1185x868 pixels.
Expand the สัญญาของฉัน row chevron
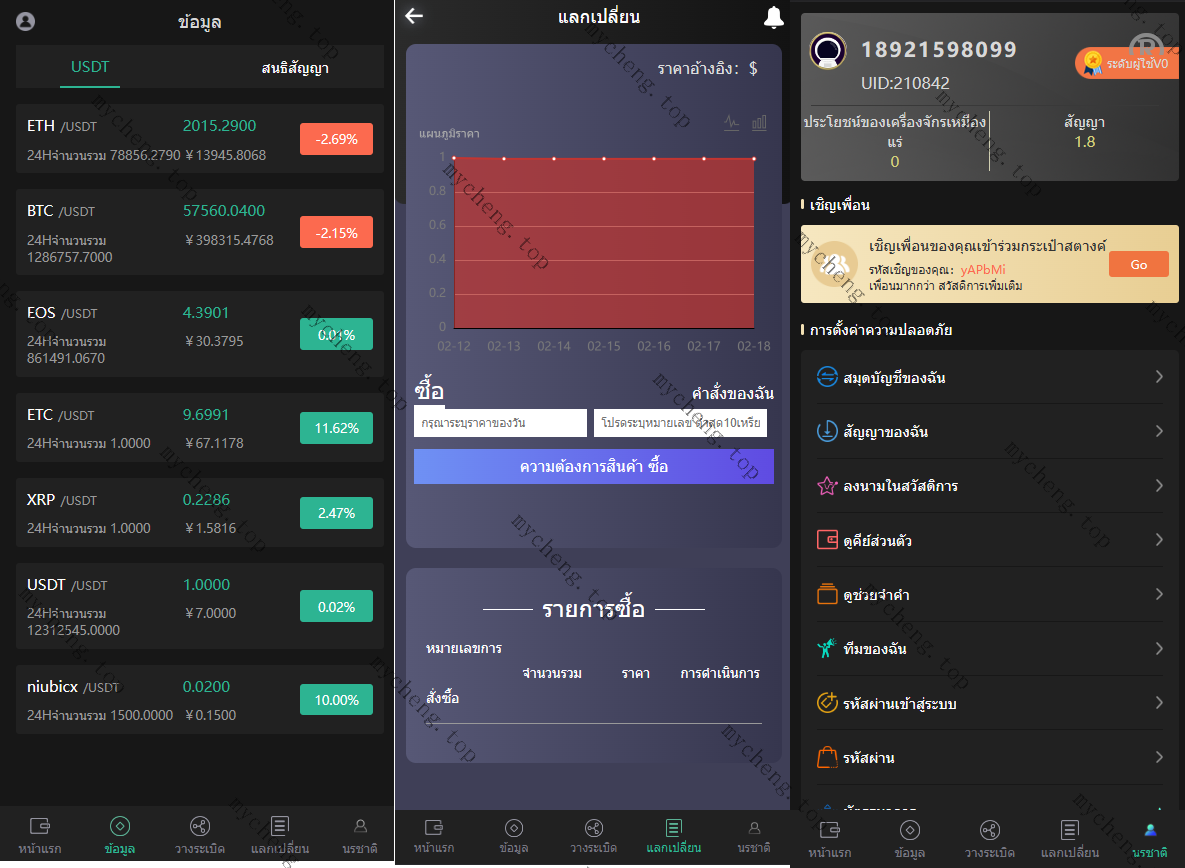1159,431
